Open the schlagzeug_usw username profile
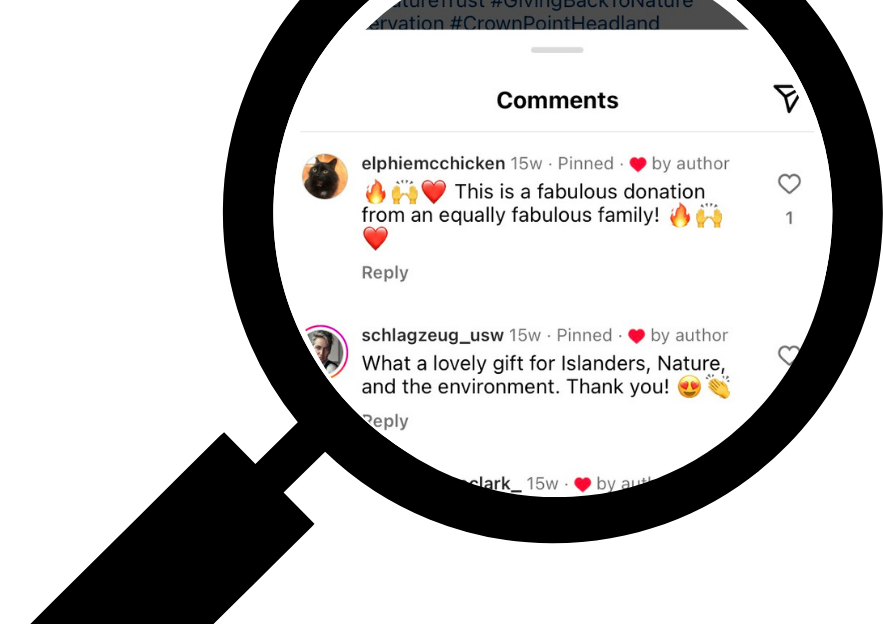883x624 pixels. point(432,335)
